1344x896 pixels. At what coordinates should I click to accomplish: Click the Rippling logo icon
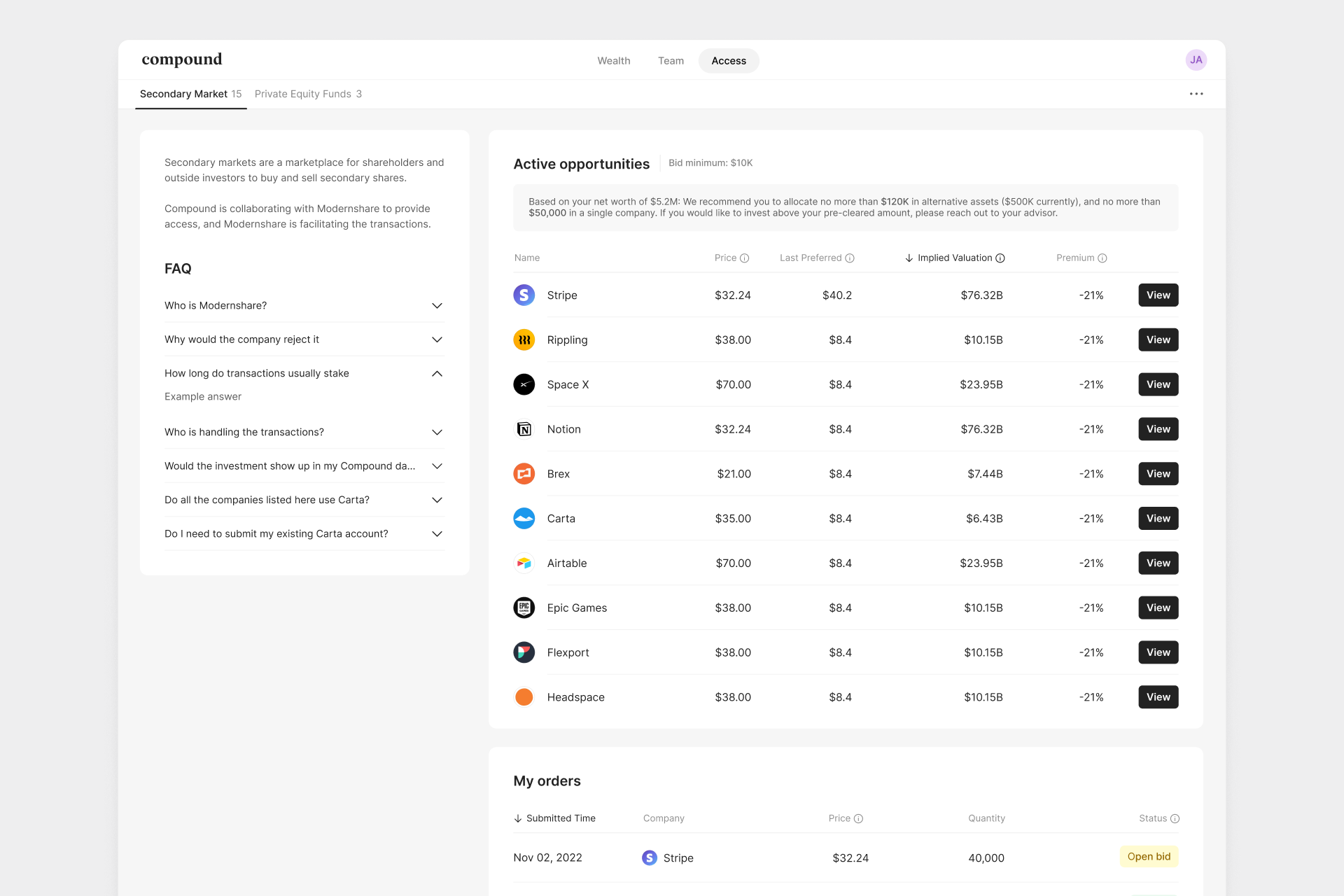coord(524,339)
